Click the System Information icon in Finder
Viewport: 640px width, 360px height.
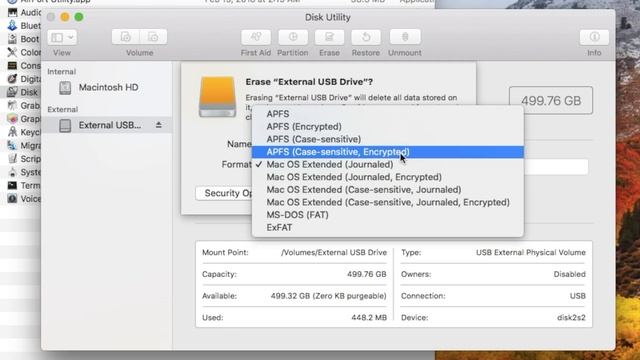pos(12,172)
